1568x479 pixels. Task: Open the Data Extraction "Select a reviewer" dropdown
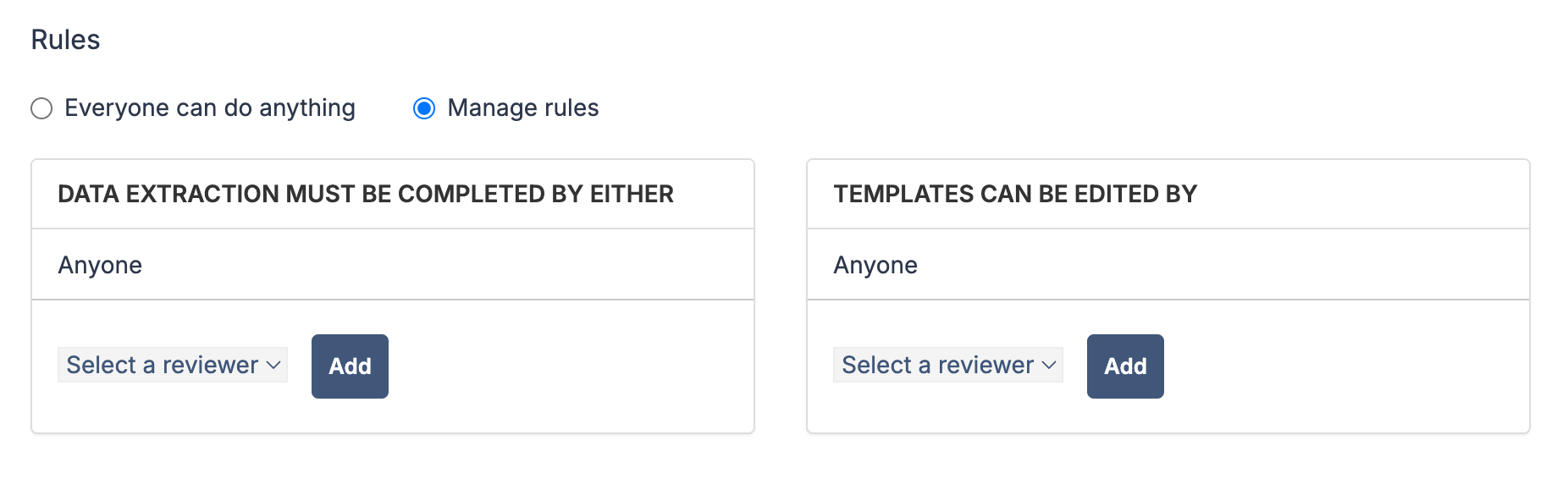(x=163, y=365)
